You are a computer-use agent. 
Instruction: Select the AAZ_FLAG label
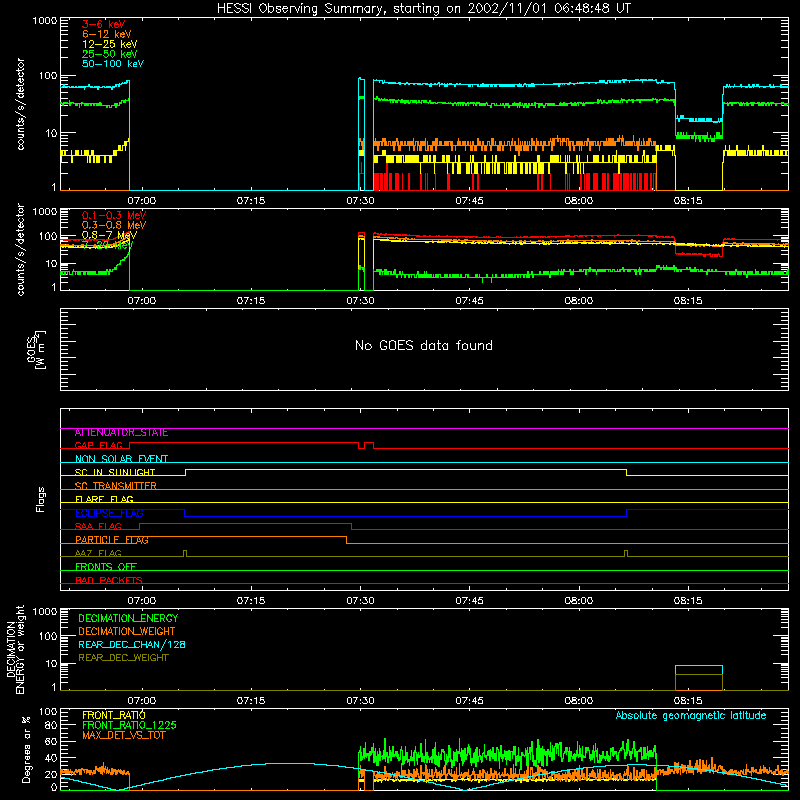pos(98,554)
